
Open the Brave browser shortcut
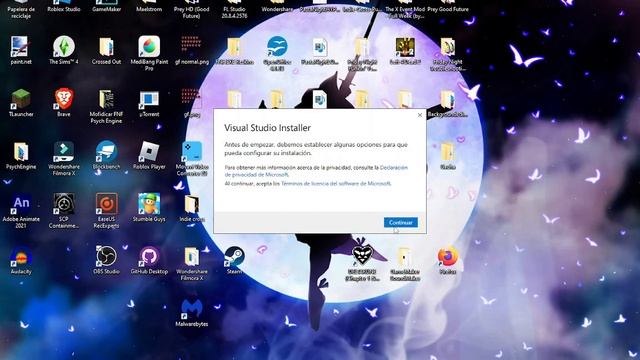pyautogui.click(x=64, y=99)
